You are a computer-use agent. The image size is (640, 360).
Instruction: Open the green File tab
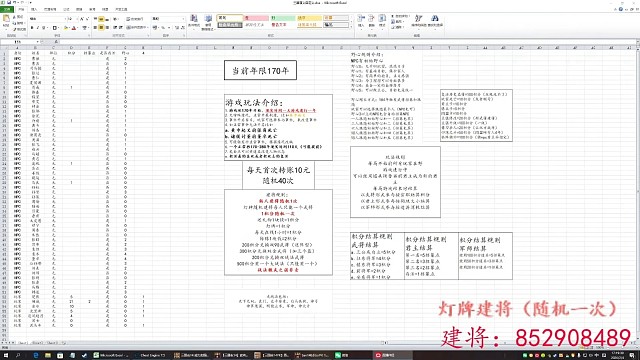[x=7, y=9]
